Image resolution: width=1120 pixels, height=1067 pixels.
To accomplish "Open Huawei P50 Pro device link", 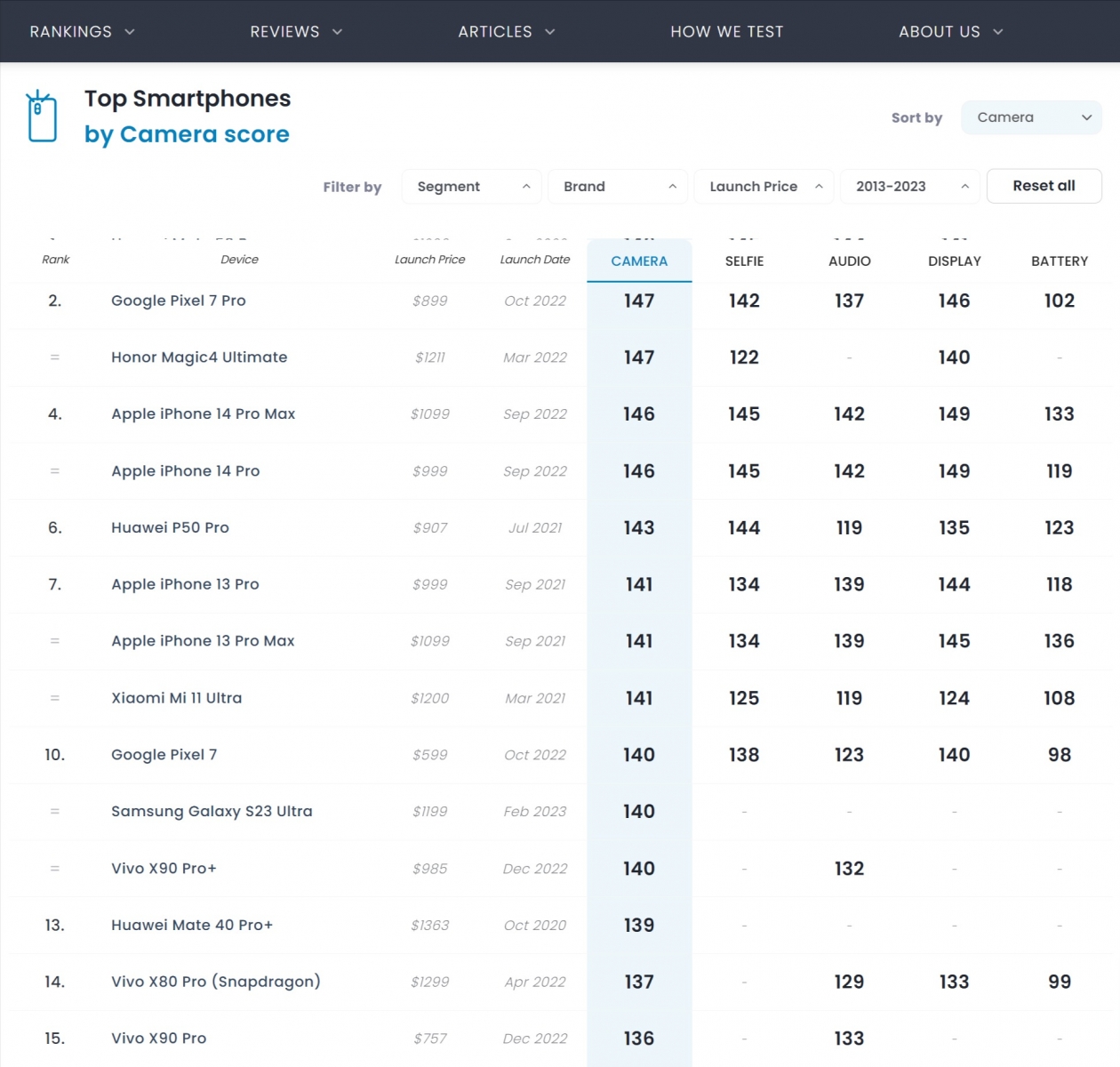I will tap(170, 528).
